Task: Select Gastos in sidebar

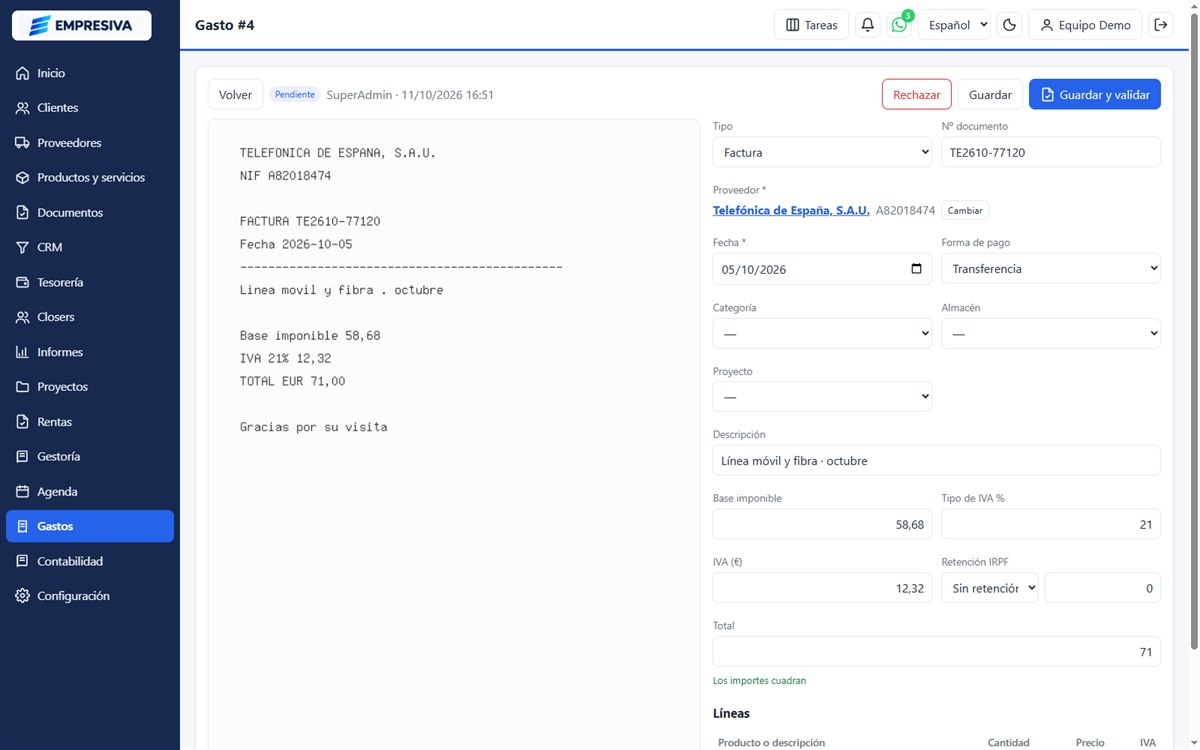Action: pos(90,526)
